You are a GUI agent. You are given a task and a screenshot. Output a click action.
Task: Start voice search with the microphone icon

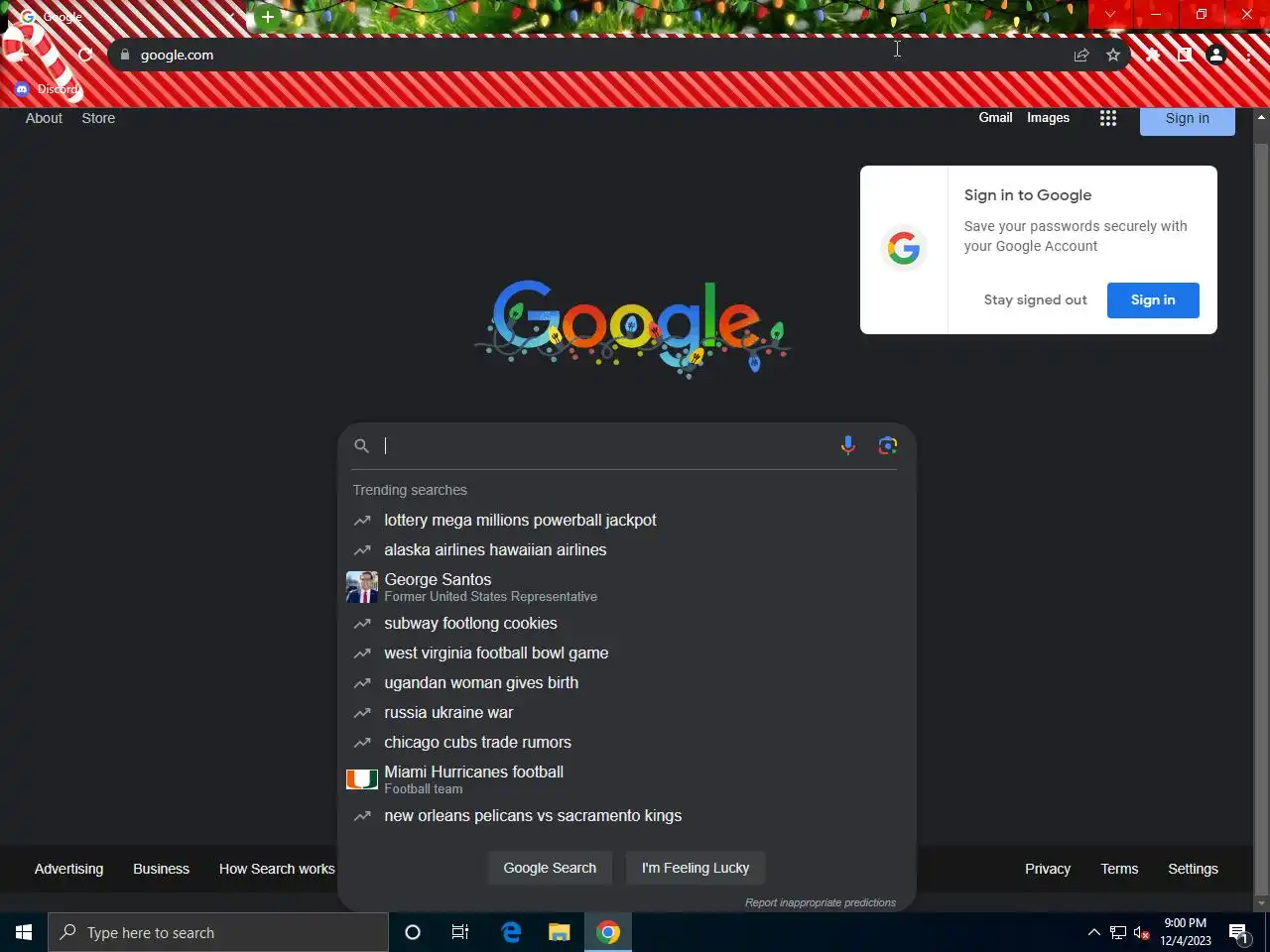tap(848, 445)
